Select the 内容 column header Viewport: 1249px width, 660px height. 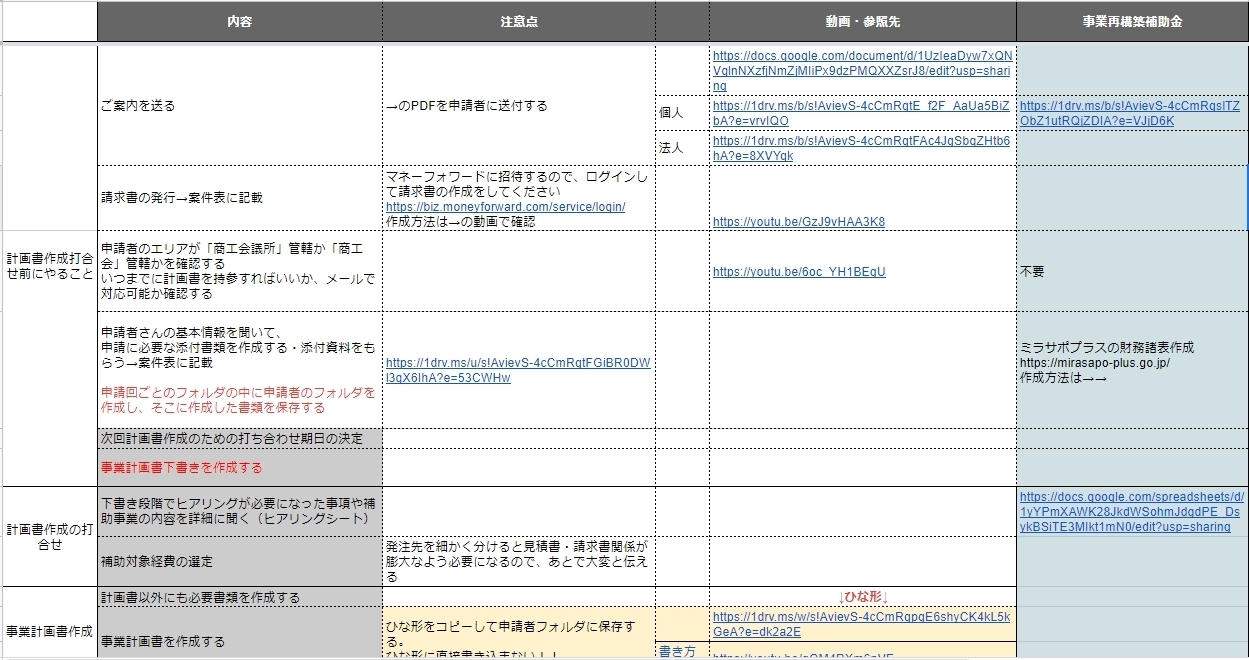tap(240, 22)
